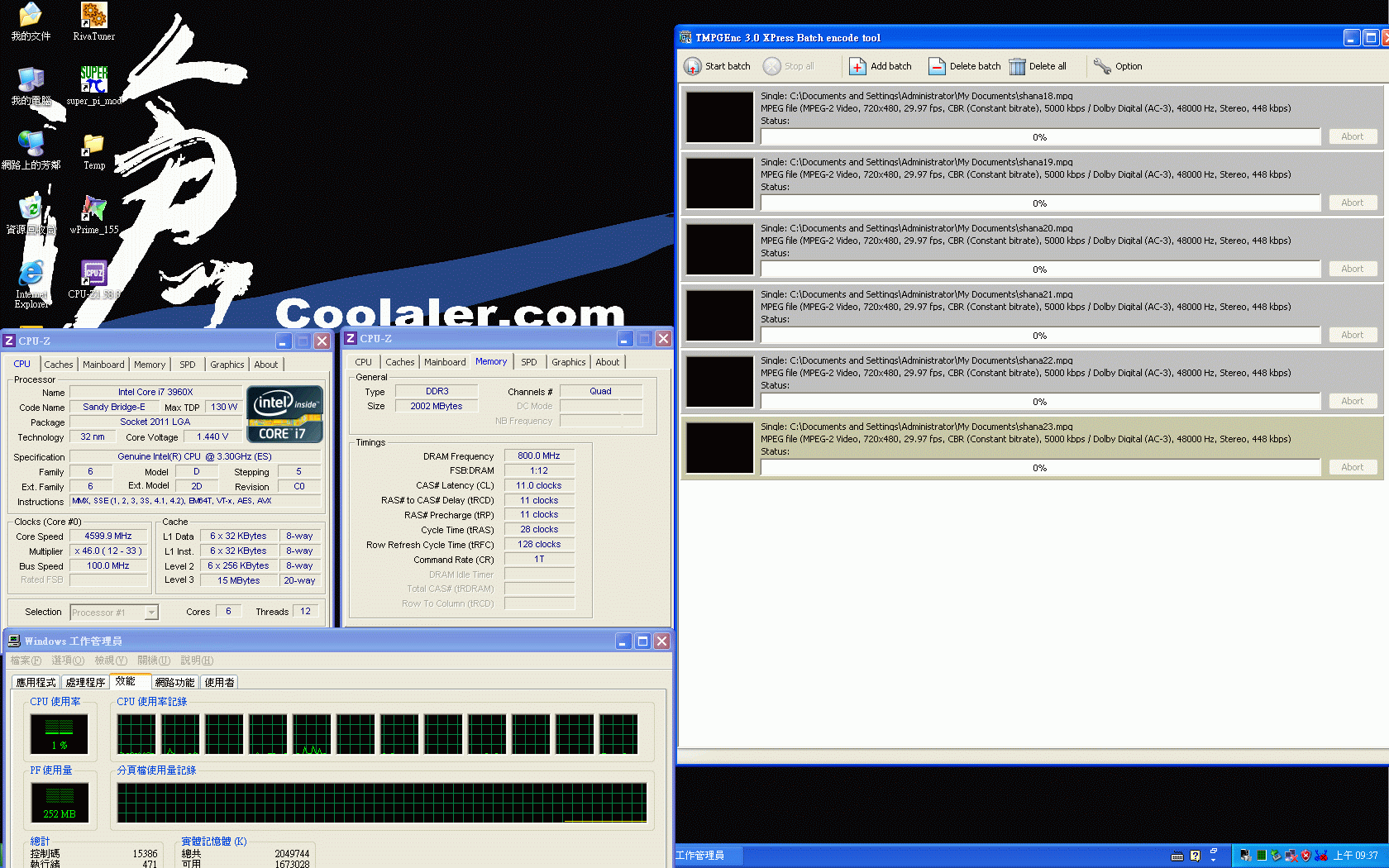Open Option wrench icon in TMPGEnc
The width and height of the screenshot is (1389, 868).
1102,66
